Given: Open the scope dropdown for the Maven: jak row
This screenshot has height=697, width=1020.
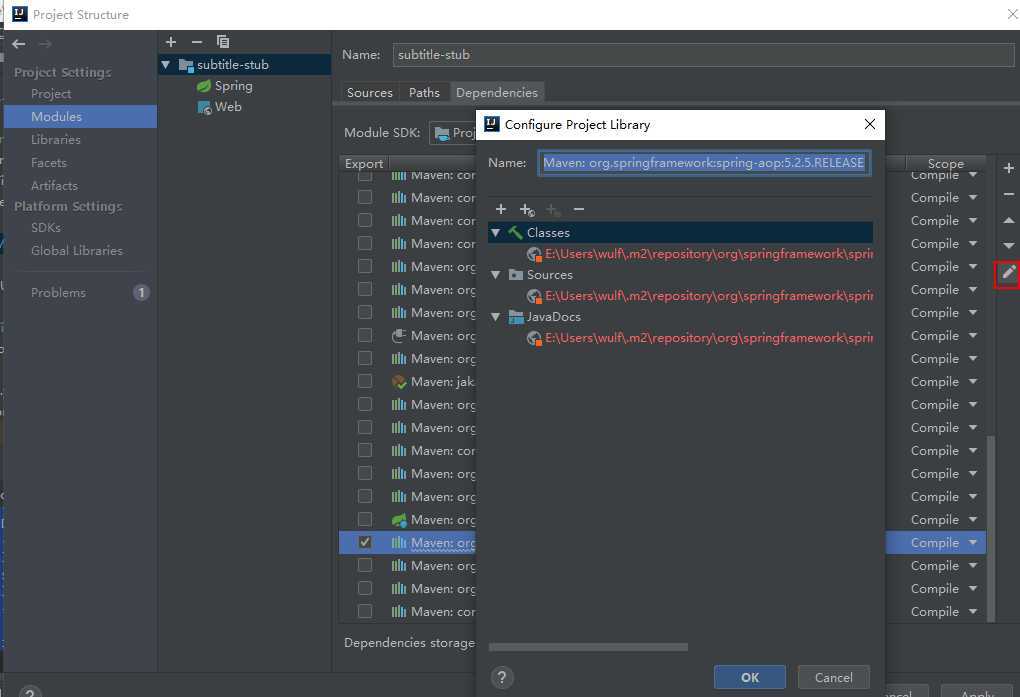Looking at the screenshot, I should 973,381.
